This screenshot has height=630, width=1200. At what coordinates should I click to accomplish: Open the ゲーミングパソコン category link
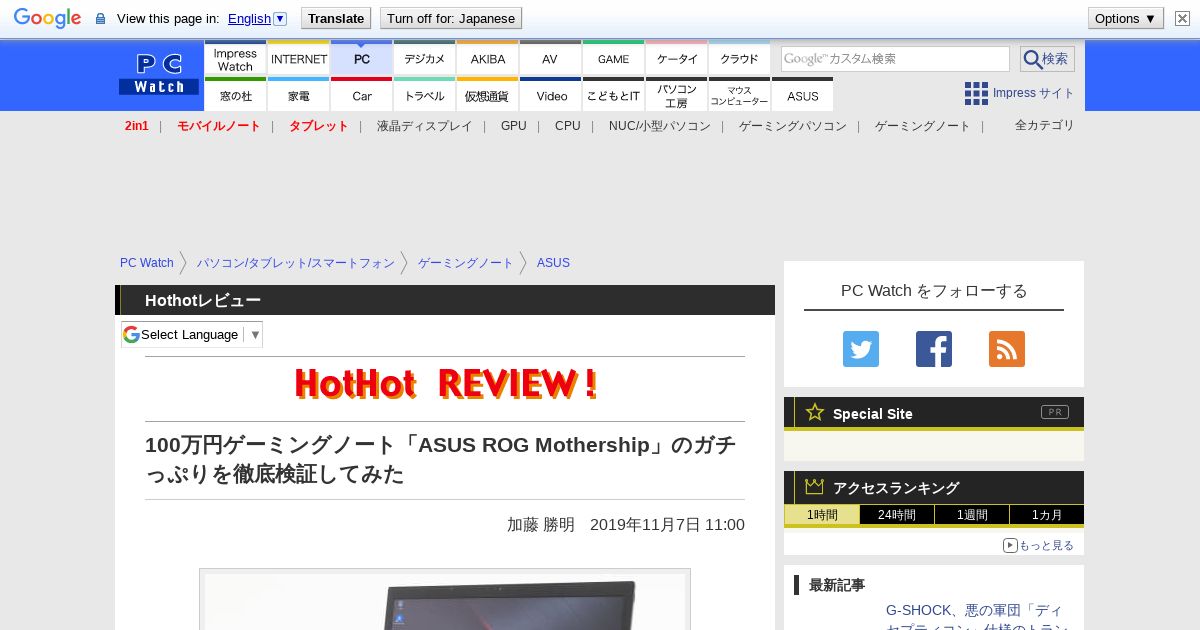click(x=793, y=126)
